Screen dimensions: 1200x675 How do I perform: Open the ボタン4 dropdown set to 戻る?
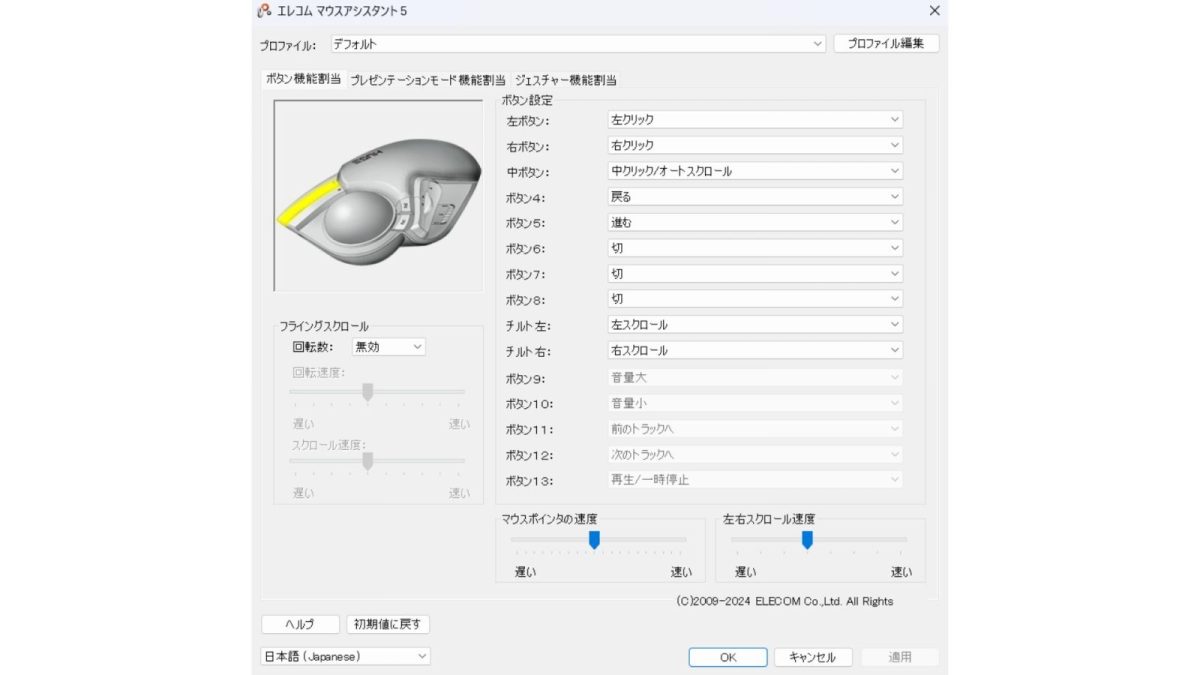pyautogui.click(x=755, y=197)
